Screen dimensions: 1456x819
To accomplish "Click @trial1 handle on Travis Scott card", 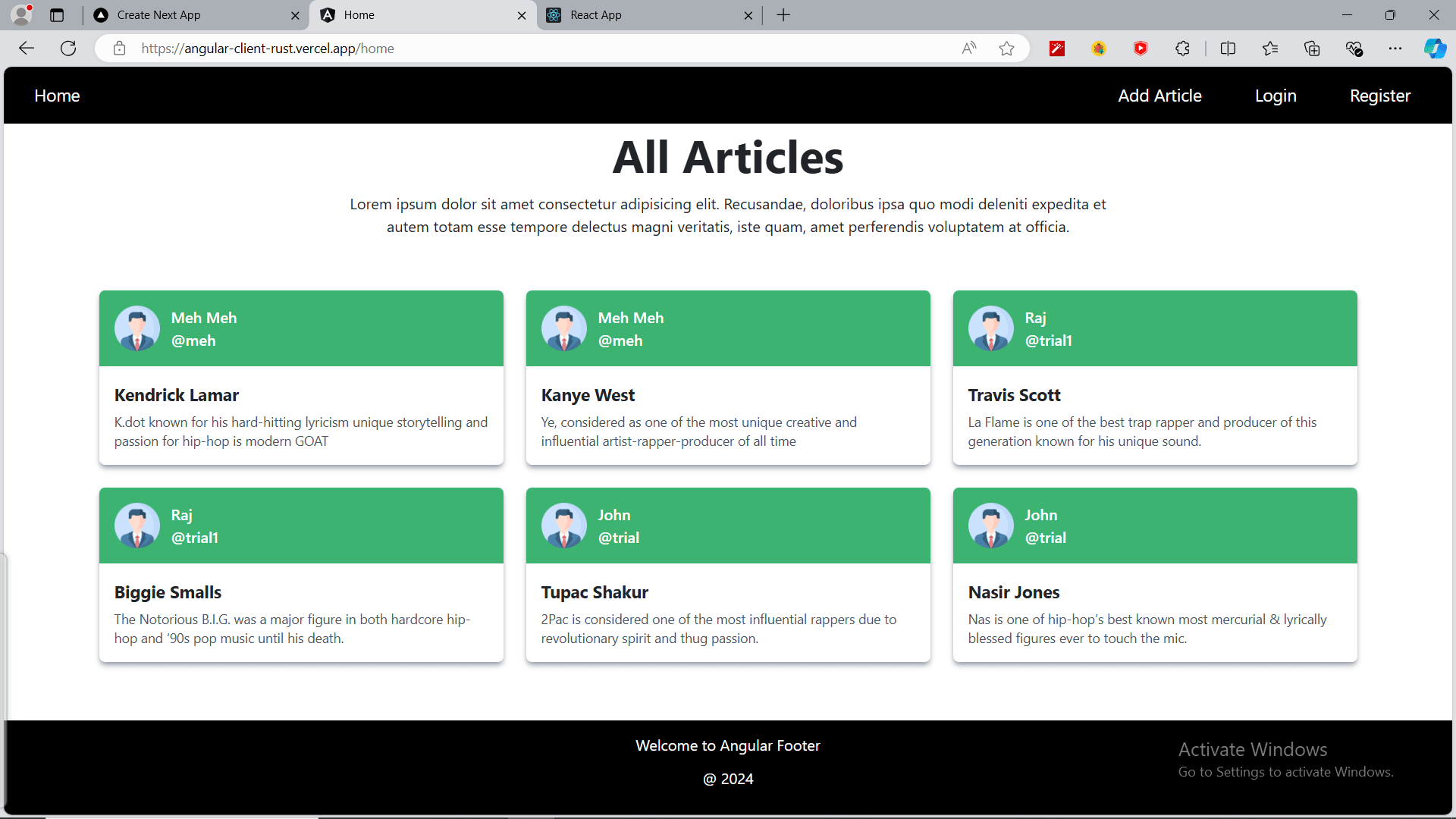I will tap(1049, 340).
